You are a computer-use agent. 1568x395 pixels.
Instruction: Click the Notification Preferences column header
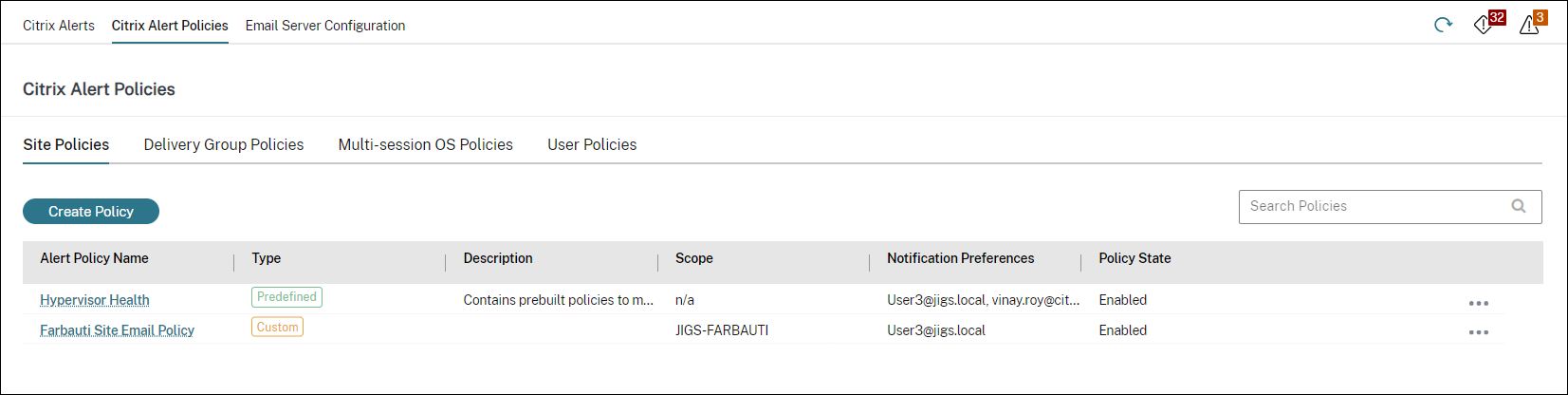(x=960, y=258)
